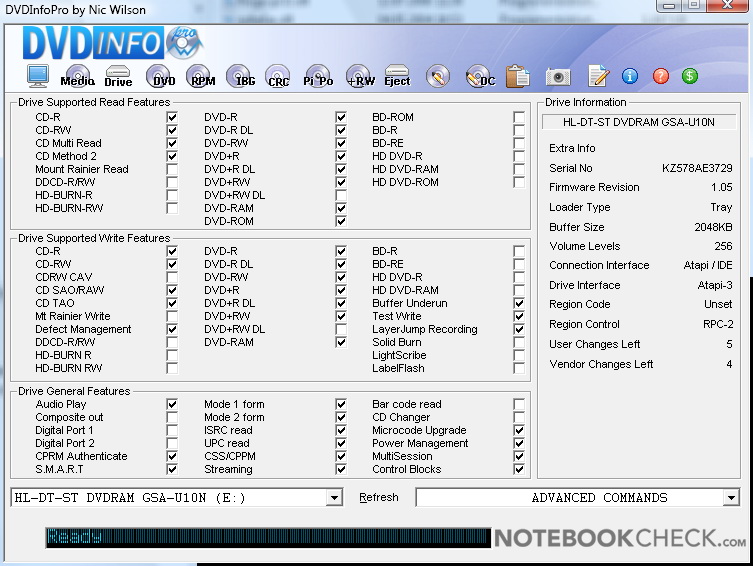Toggle CDRW CAV write checkbox
This screenshot has width=753, height=566.
(x=172, y=277)
